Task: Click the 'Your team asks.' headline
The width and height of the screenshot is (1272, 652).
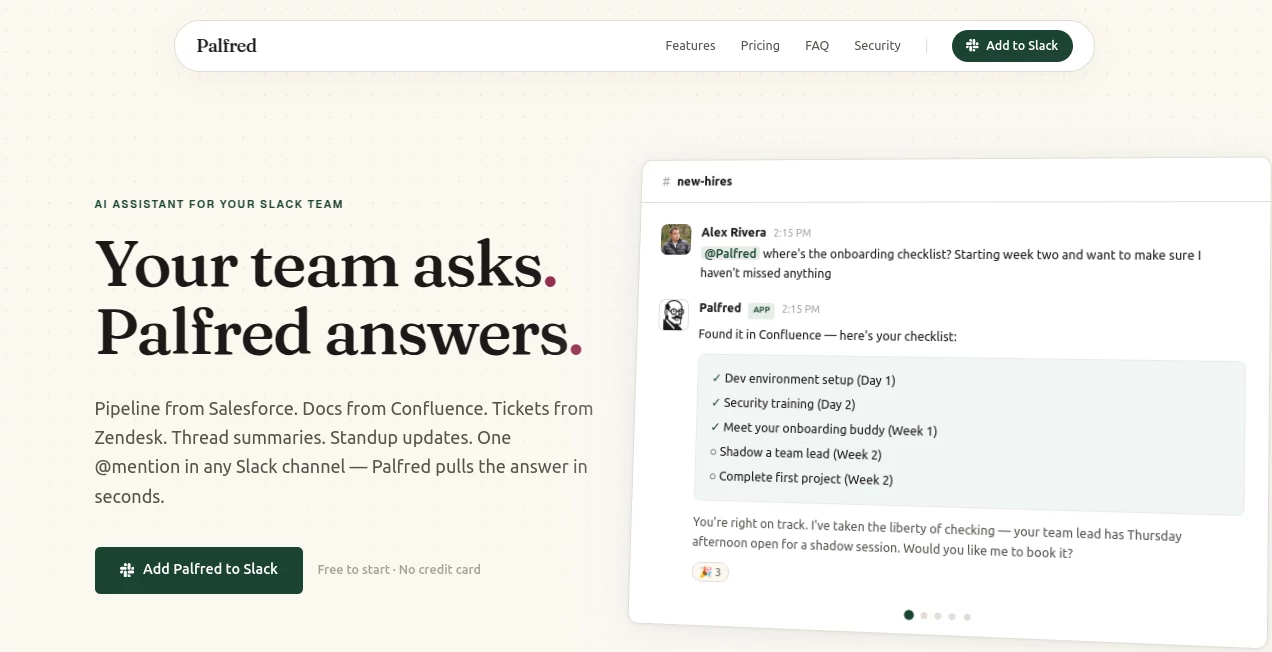Action: tap(326, 266)
